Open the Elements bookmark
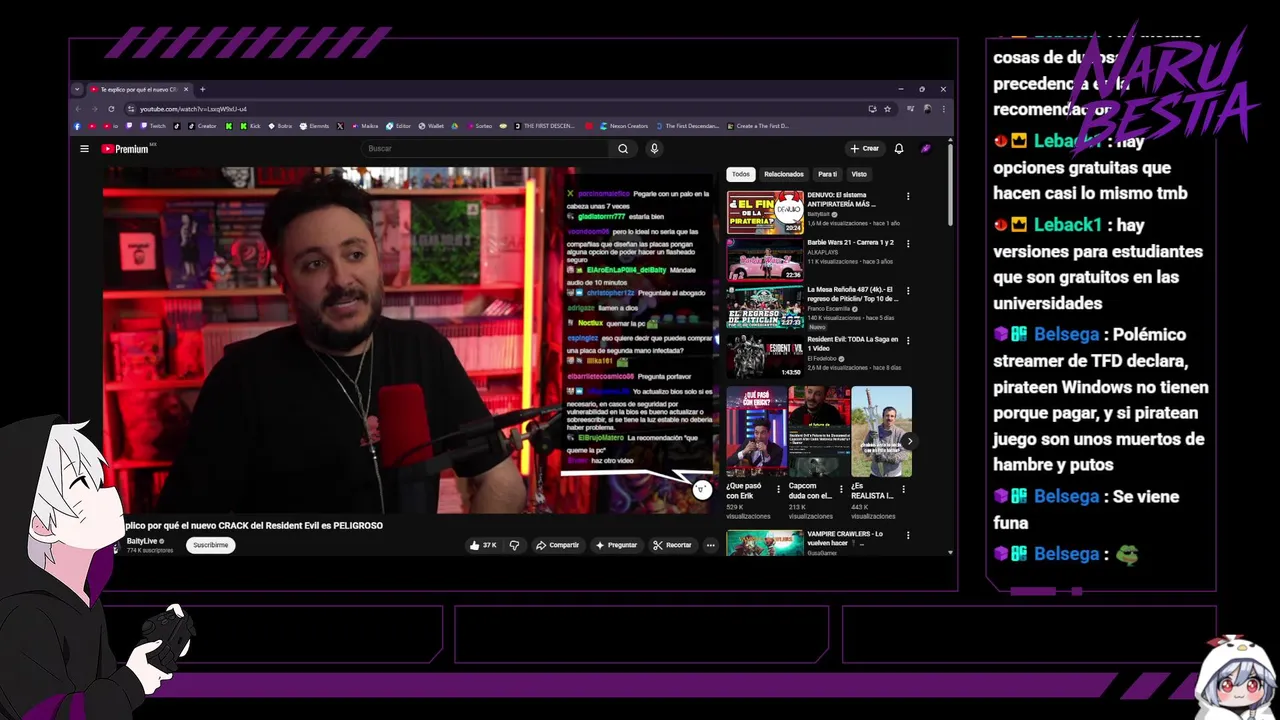1280x720 pixels. pos(314,126)
